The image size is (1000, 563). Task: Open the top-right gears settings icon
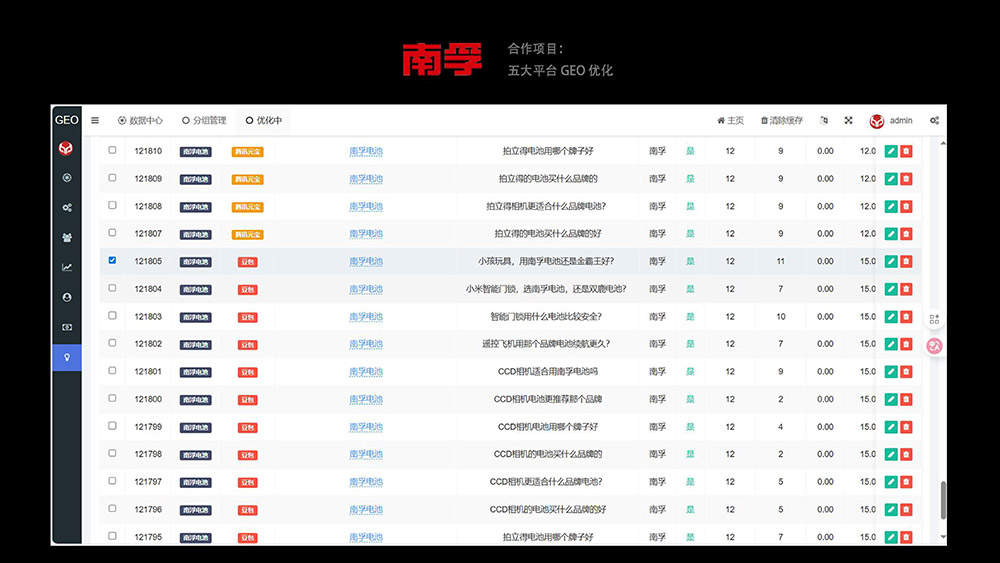click(934, 121)
